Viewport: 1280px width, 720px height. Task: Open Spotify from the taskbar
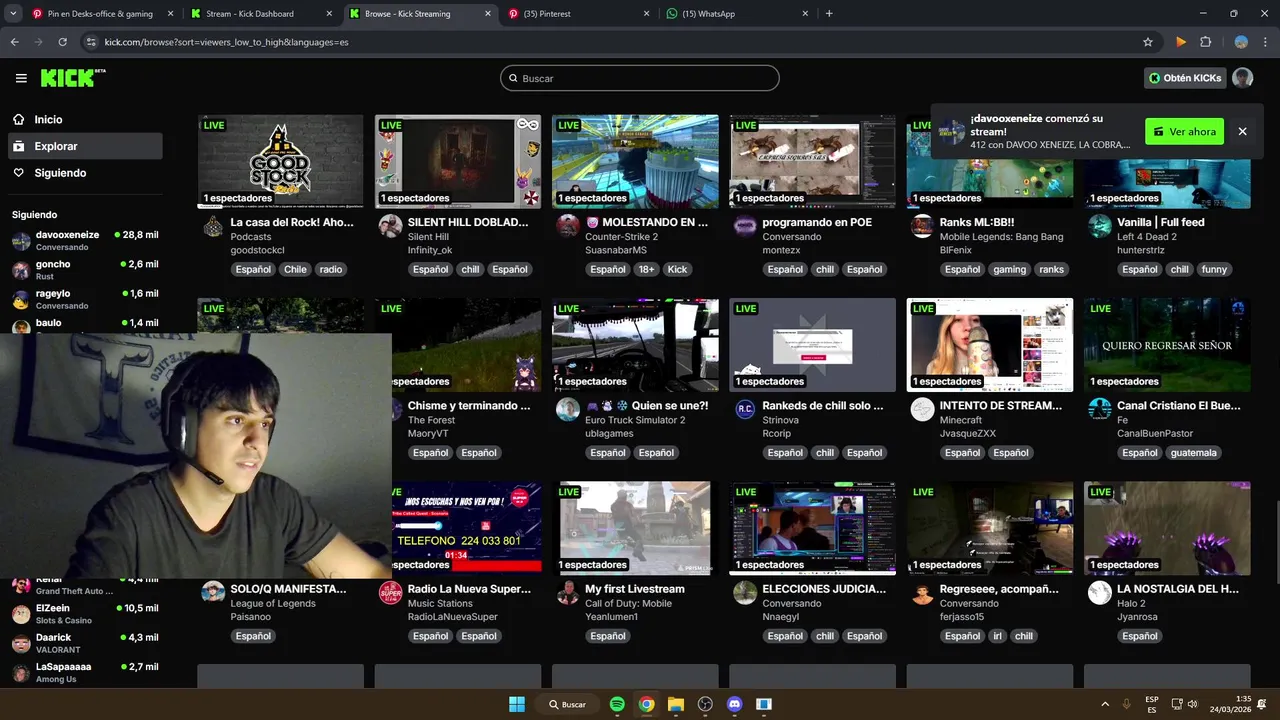coord(617,704)
